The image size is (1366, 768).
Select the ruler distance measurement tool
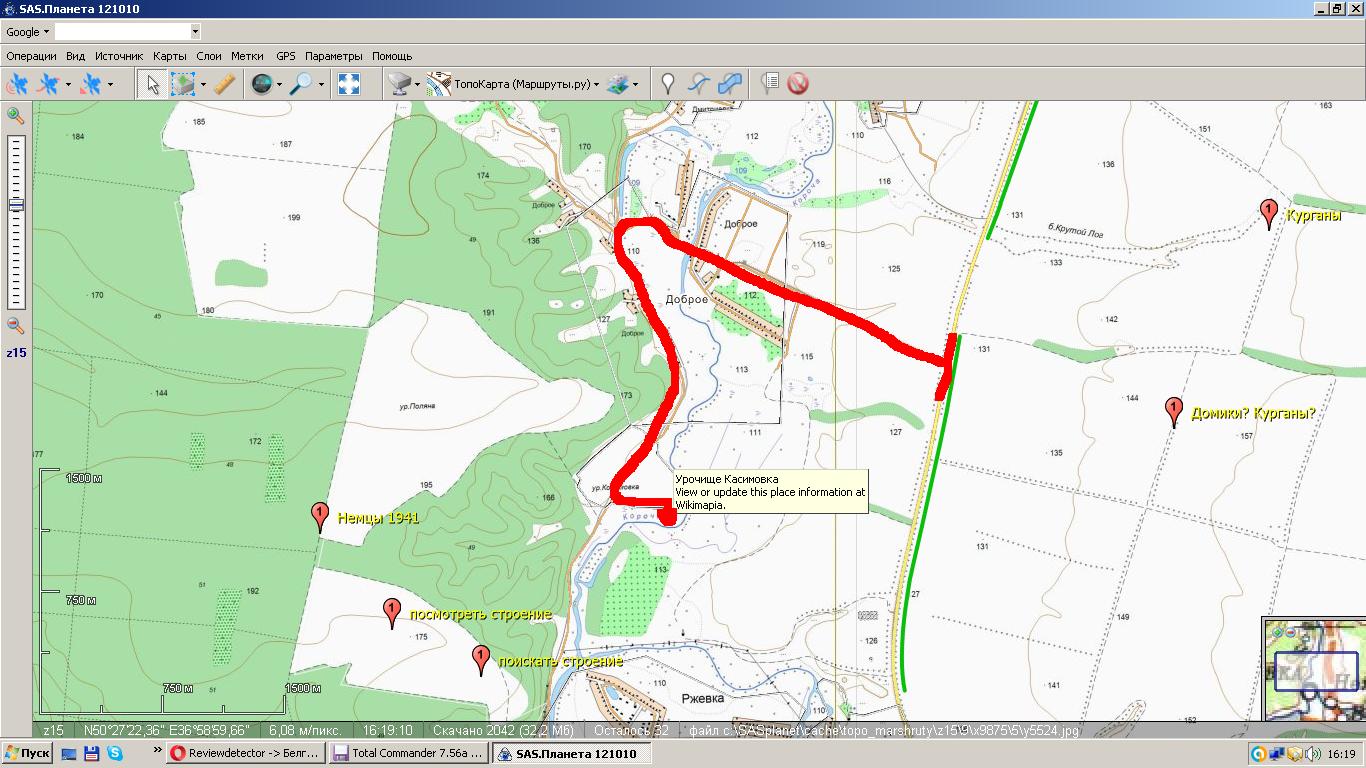pos(225,85)
